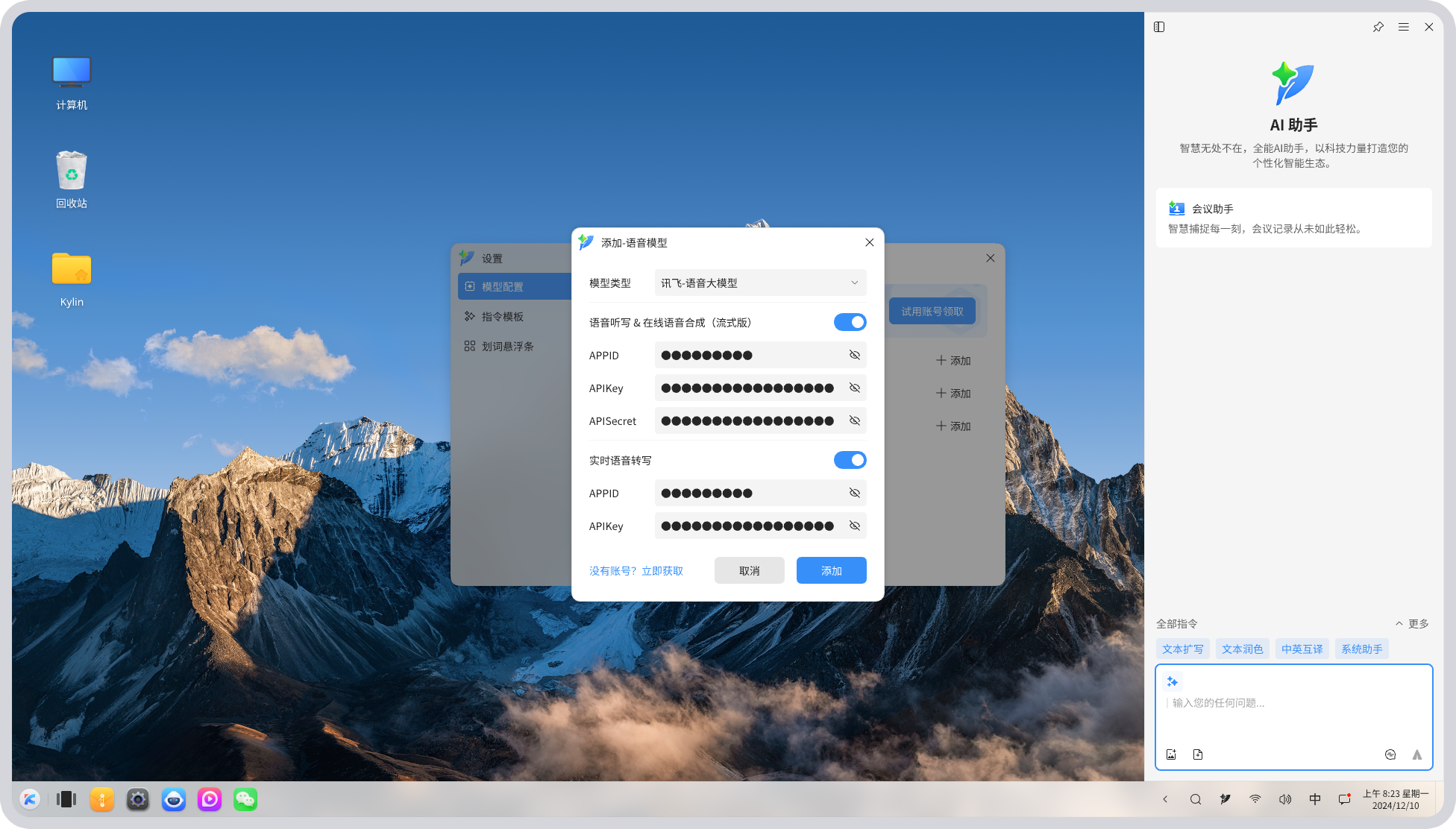Turn off 实时语音转写

click(x=850, y=460)
